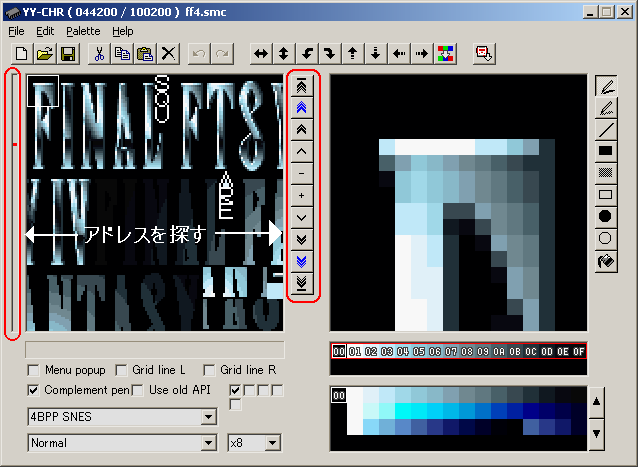638x467 pixels.
Task: Uncheck the checked pattern checkbox
Action: (235, 391)
